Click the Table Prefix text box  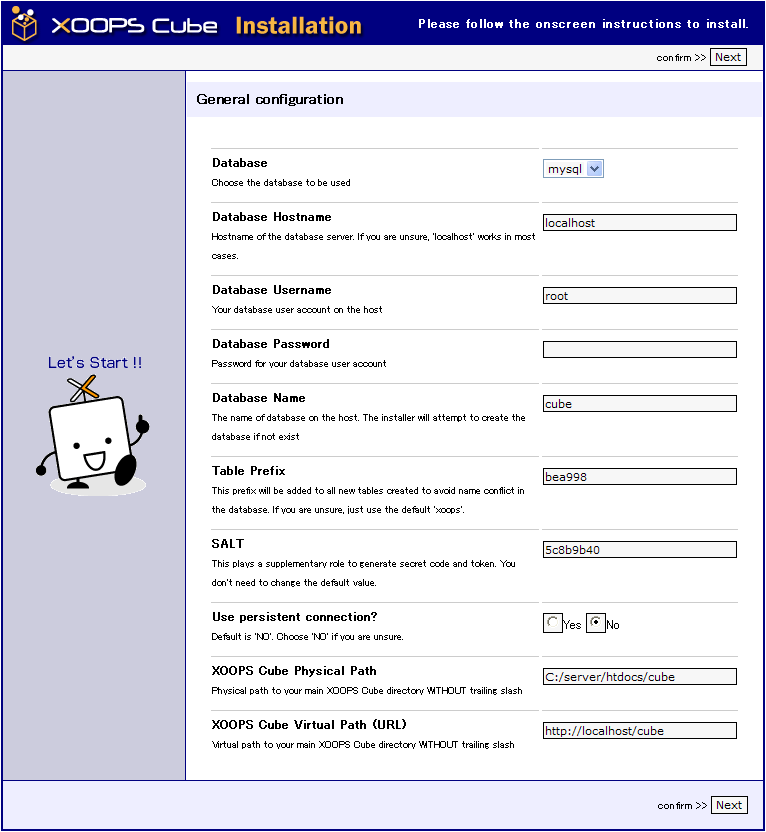click(x=639, y=477)
